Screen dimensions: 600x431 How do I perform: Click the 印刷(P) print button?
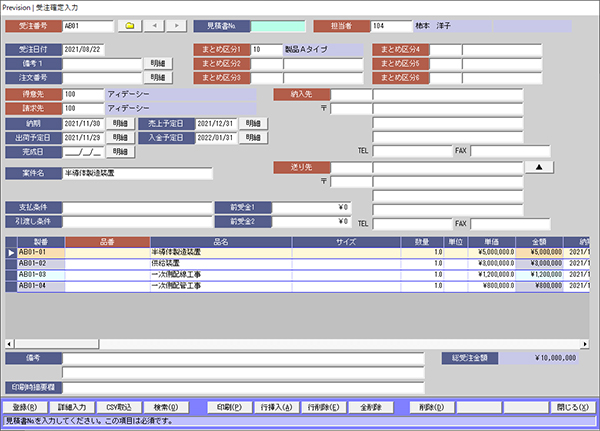(x=230, y=407)
